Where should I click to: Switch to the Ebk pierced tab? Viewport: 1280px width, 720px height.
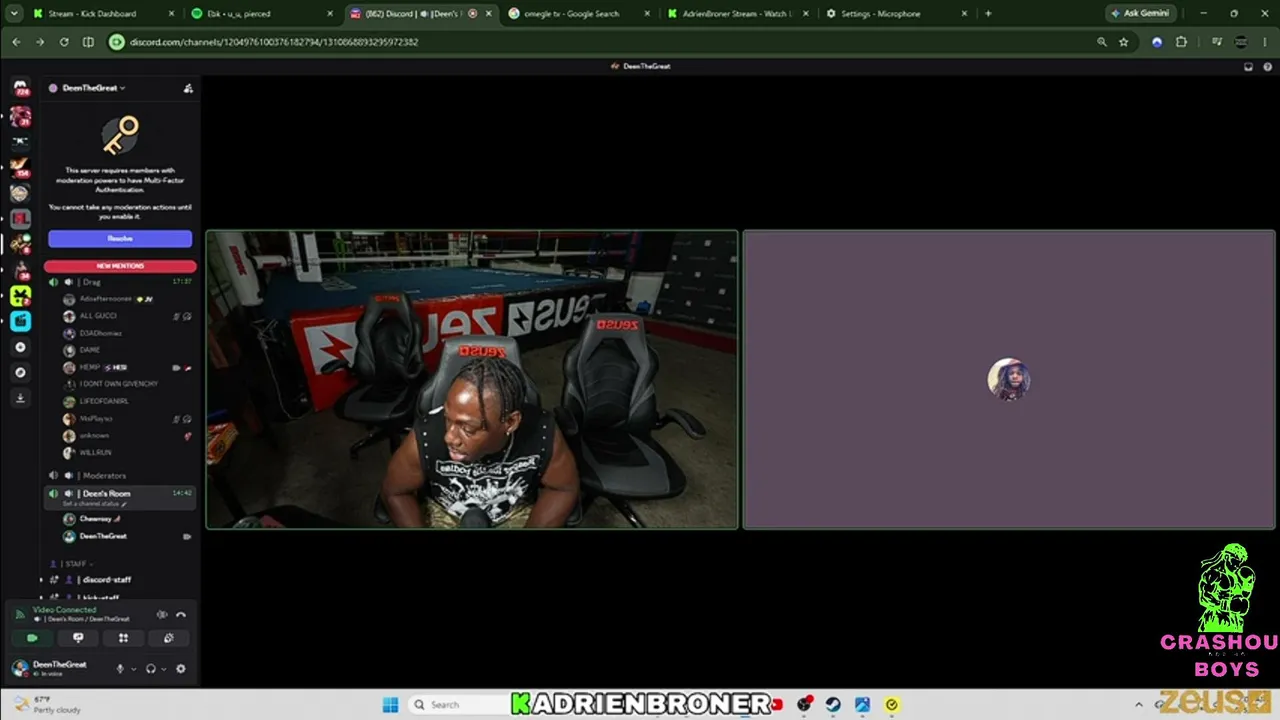[x=262, y=14]
